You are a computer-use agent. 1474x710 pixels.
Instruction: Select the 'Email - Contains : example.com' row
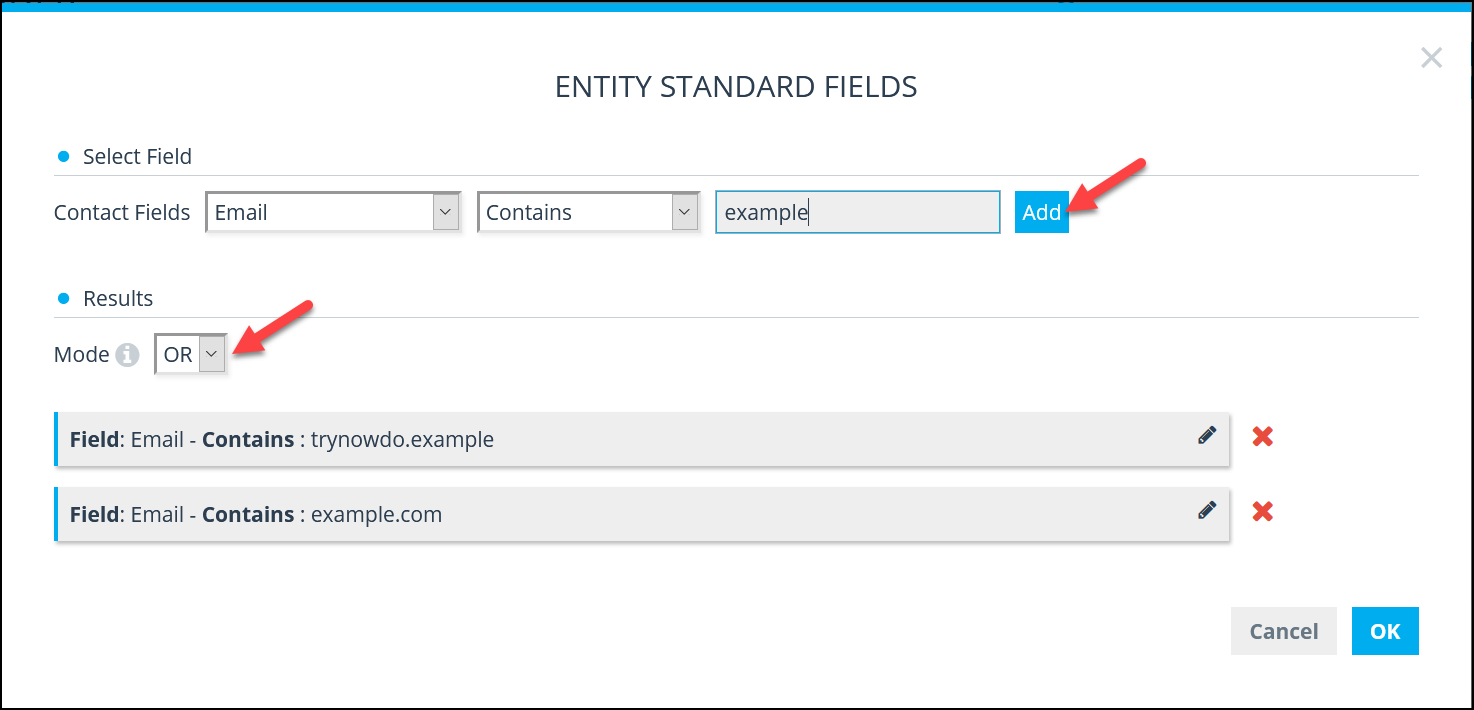coord(642,514)
